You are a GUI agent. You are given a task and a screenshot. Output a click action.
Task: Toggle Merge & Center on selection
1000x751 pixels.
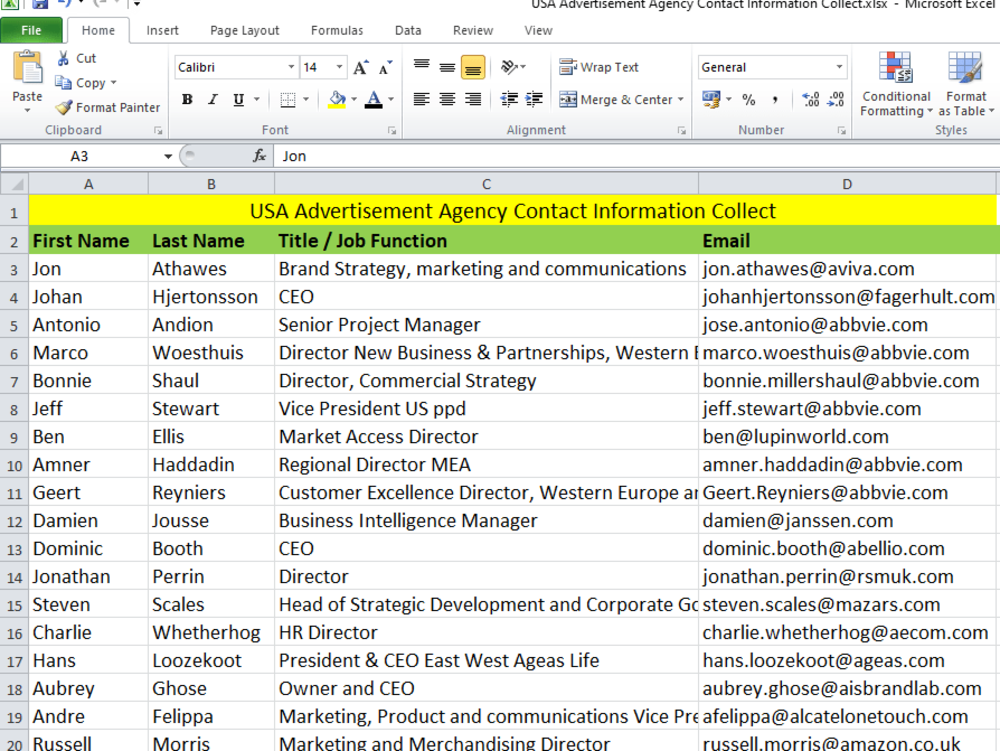[x=610, y=99]
